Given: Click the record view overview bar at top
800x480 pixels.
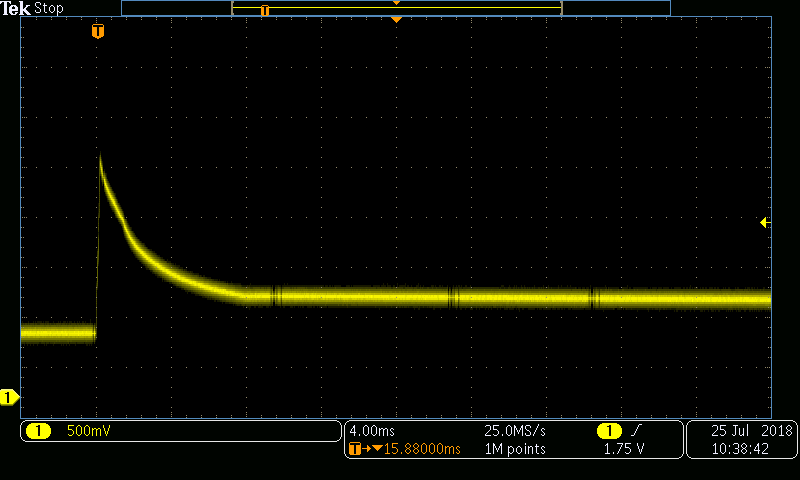Looking at the screenshot, I should pos(396,8).
